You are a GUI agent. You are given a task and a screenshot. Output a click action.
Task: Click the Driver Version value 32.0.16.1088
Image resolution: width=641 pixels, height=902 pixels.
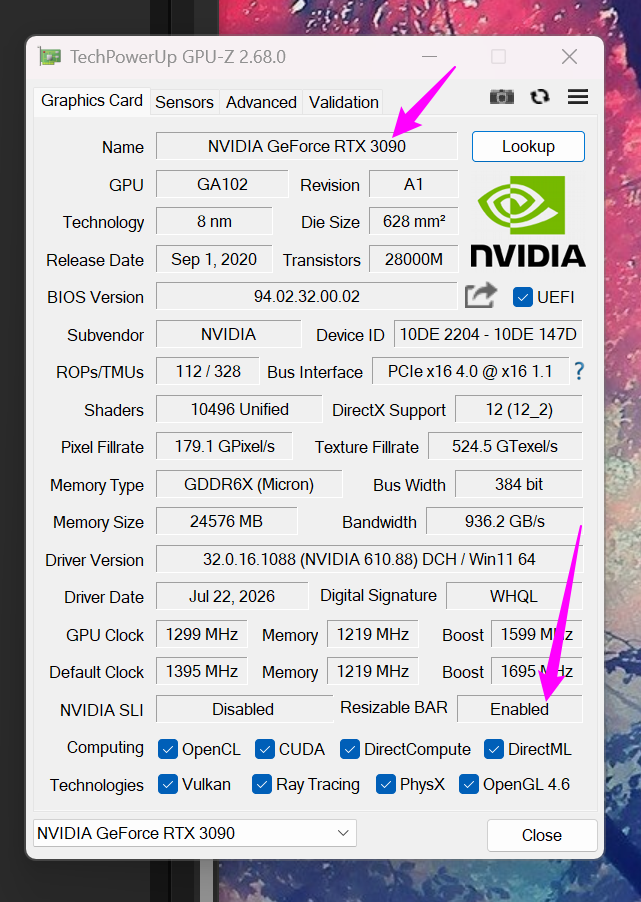pyautogui.click(x=369, y=559)
